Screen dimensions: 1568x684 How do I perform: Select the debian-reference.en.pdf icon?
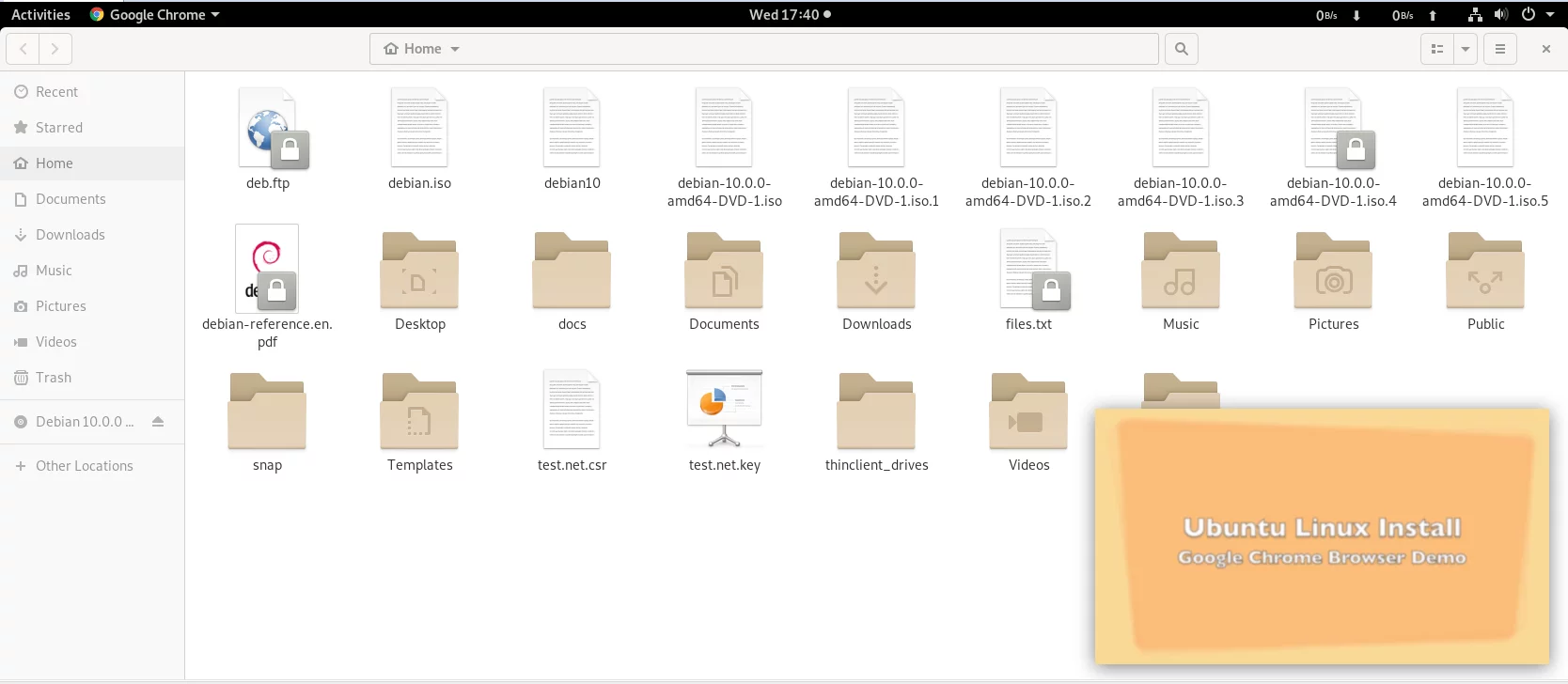coord(267,269)
